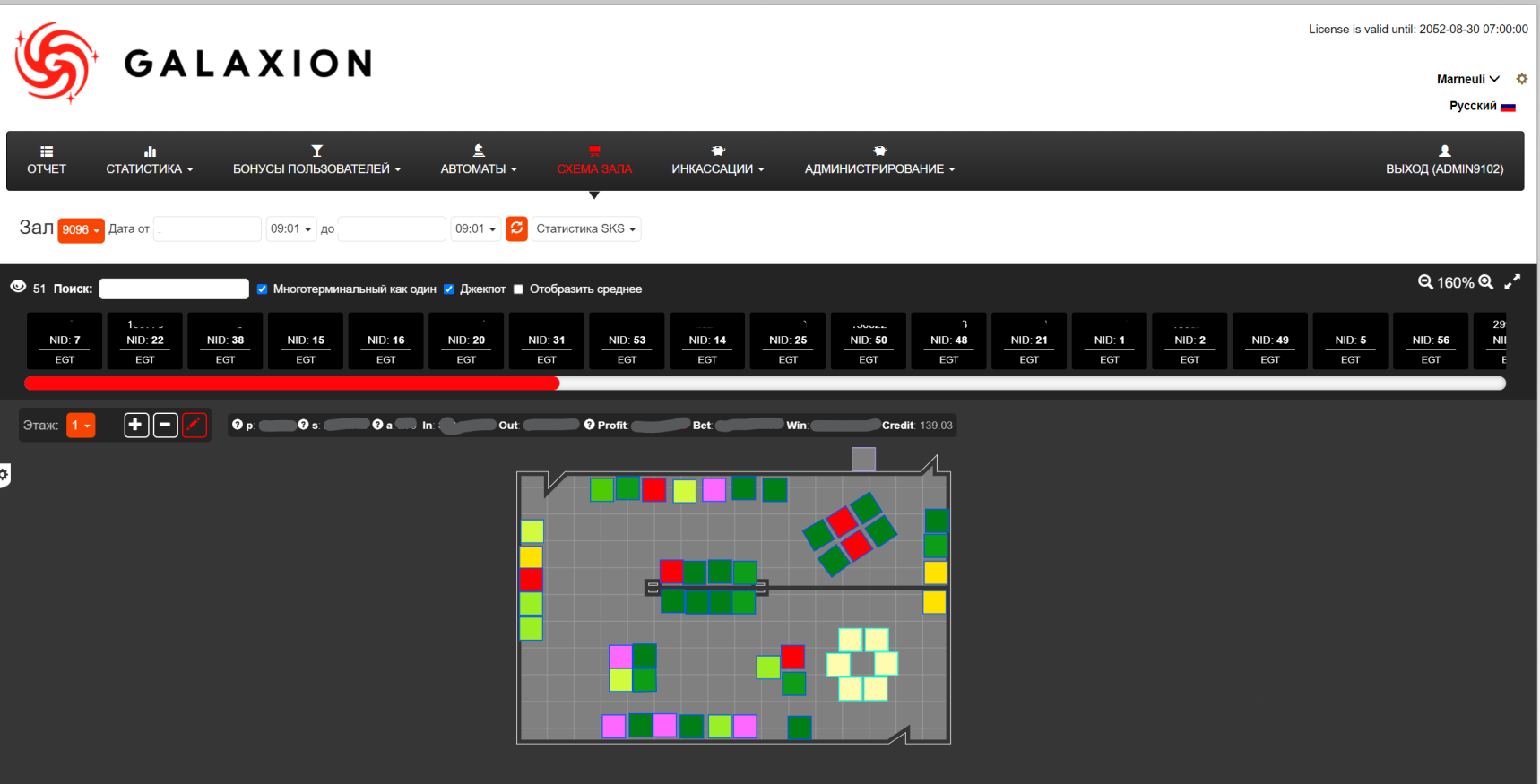1540x784 pixels.
Task: Click the orange refresh button
Action: pyautogui.click(x=516, y=228)
